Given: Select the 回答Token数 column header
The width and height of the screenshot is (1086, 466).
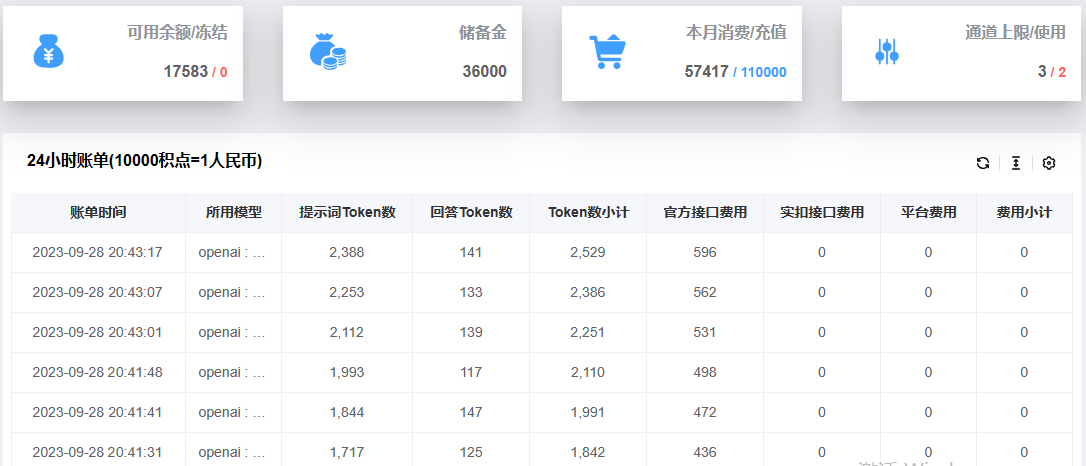Looking at the screenshot, I should 471,213.
